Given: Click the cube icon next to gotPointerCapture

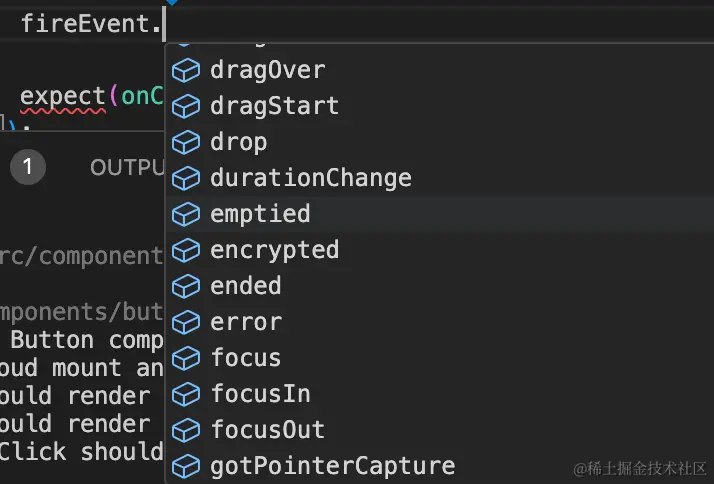Looking at the screenshot, I should coord(186,467).
